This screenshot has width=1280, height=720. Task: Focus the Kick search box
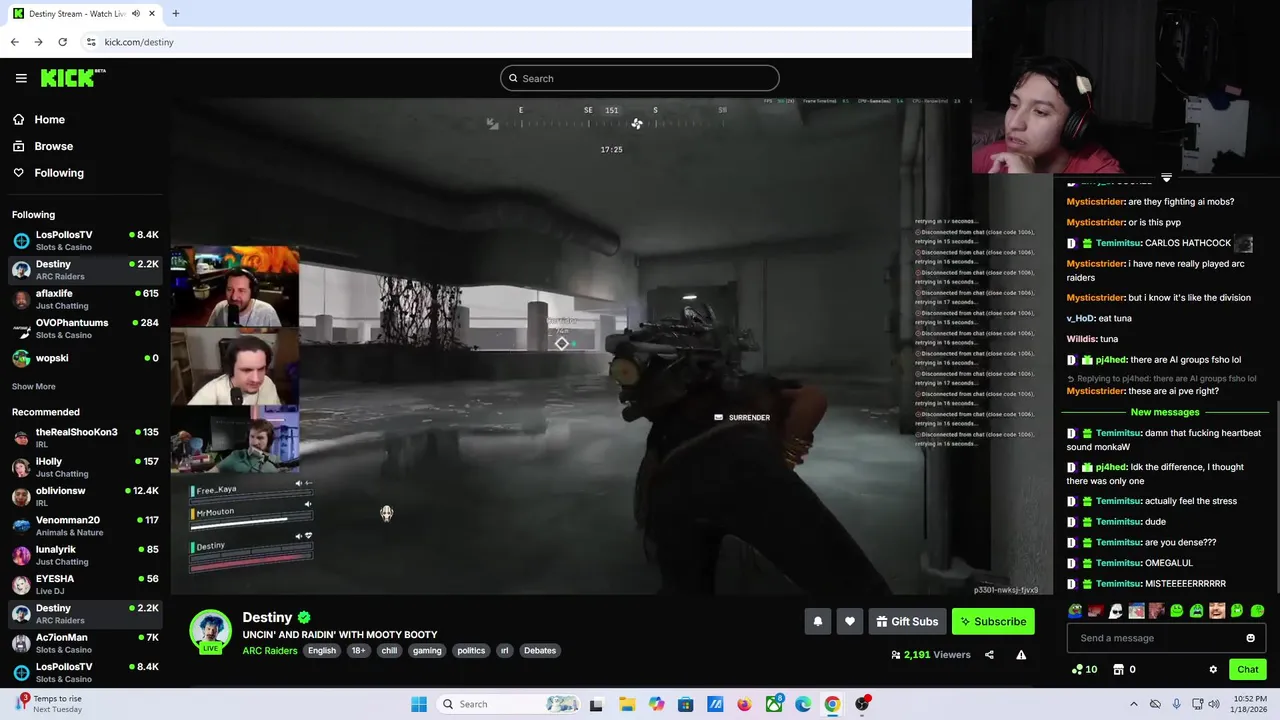click(640, 78)
